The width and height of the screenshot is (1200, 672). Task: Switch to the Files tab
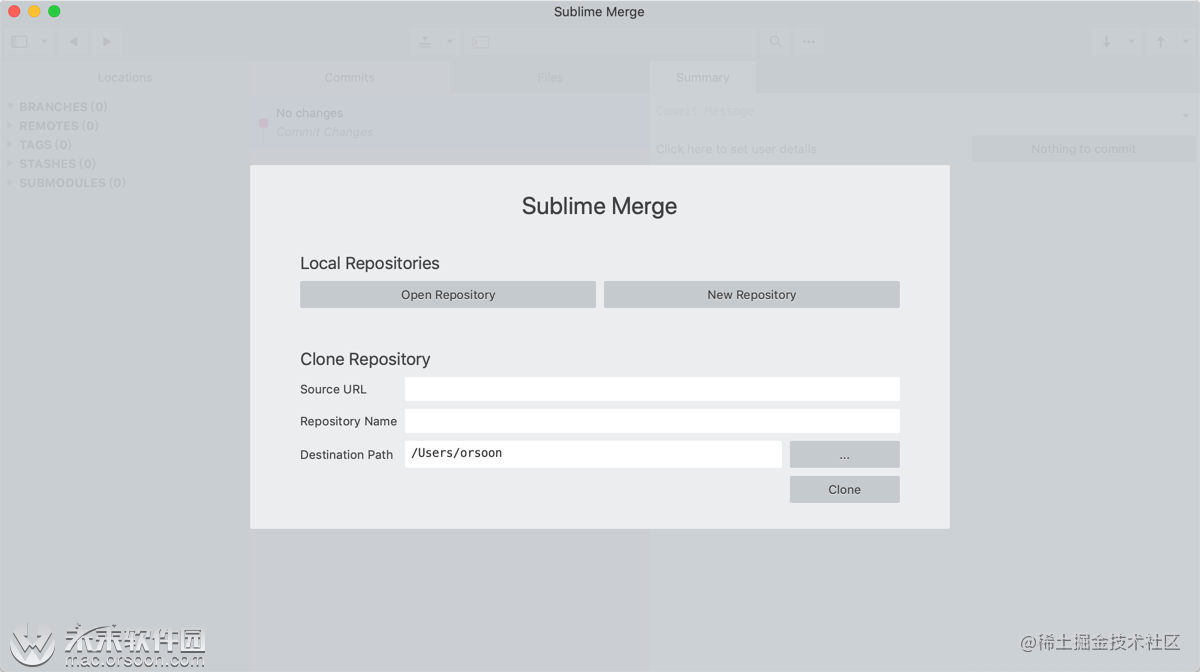click(550, 78)
